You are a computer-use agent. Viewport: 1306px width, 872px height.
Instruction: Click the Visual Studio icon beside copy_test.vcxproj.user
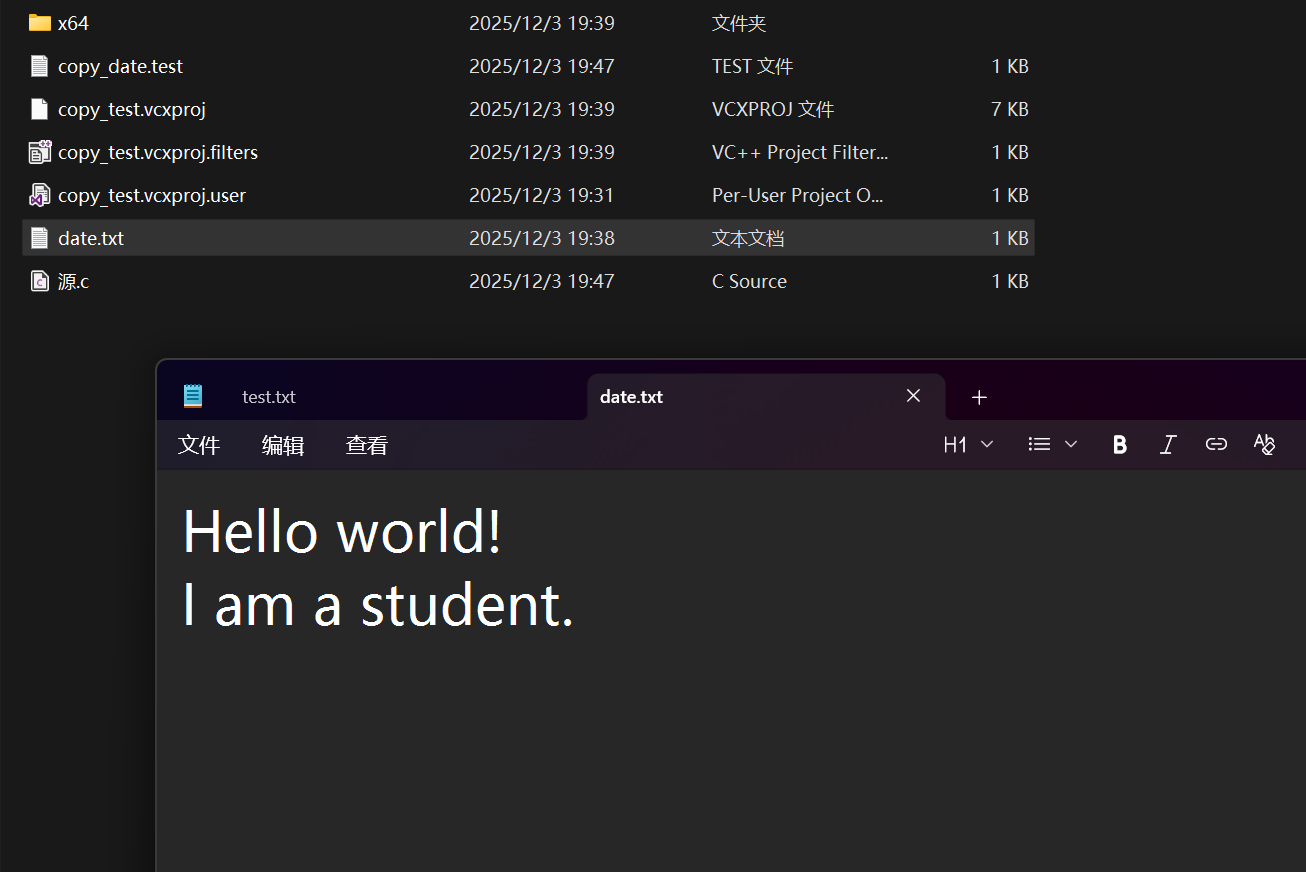40,195
